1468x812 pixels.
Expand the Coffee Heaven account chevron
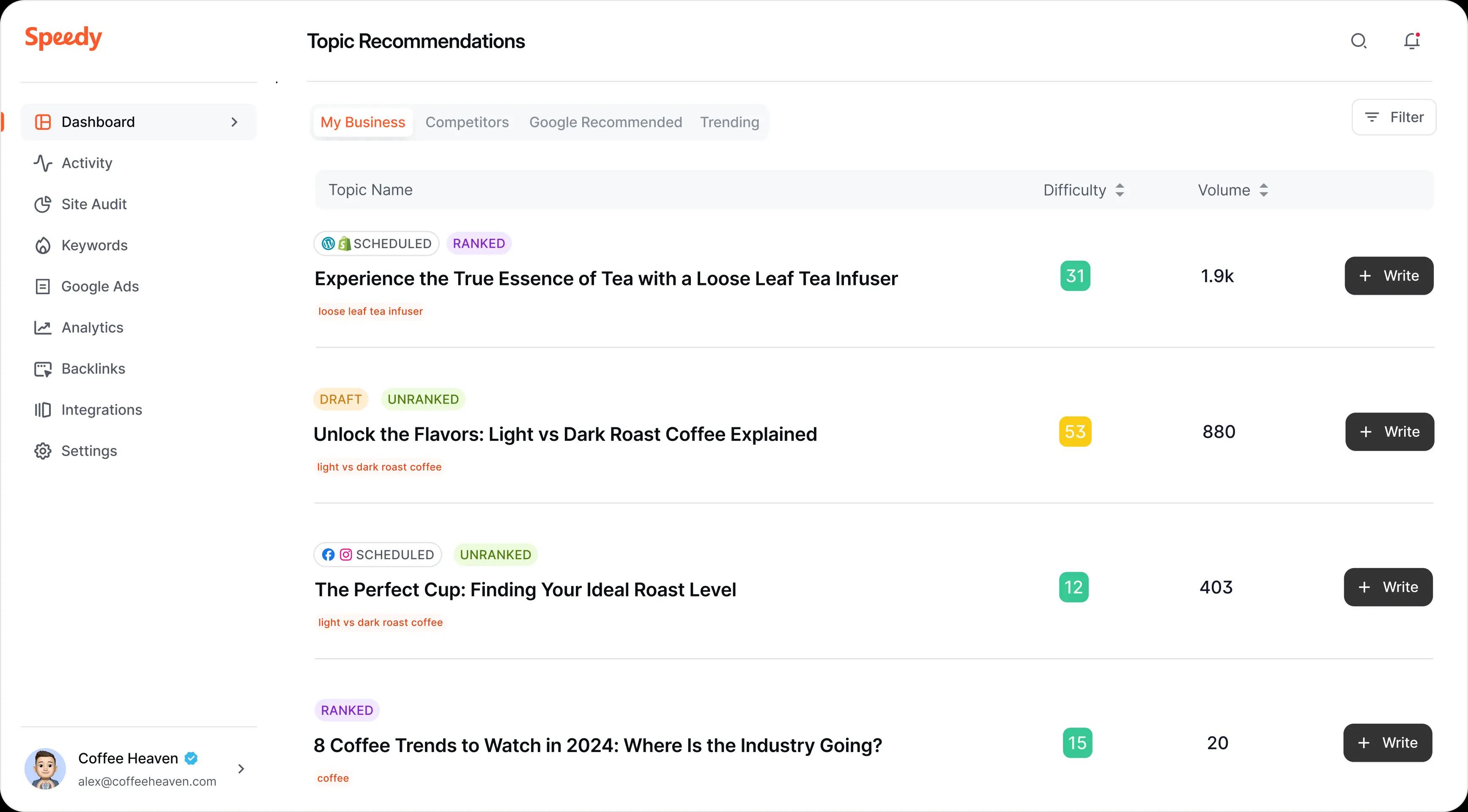tap(241, 769)
